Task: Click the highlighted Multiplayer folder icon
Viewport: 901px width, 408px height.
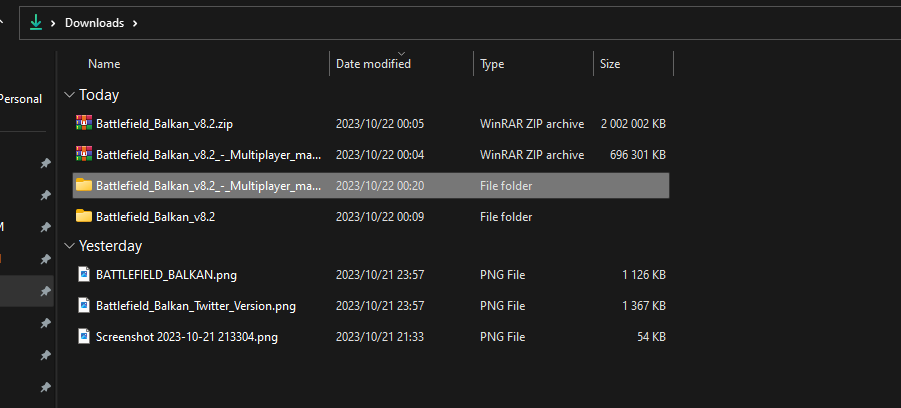Action: [84, 186]
